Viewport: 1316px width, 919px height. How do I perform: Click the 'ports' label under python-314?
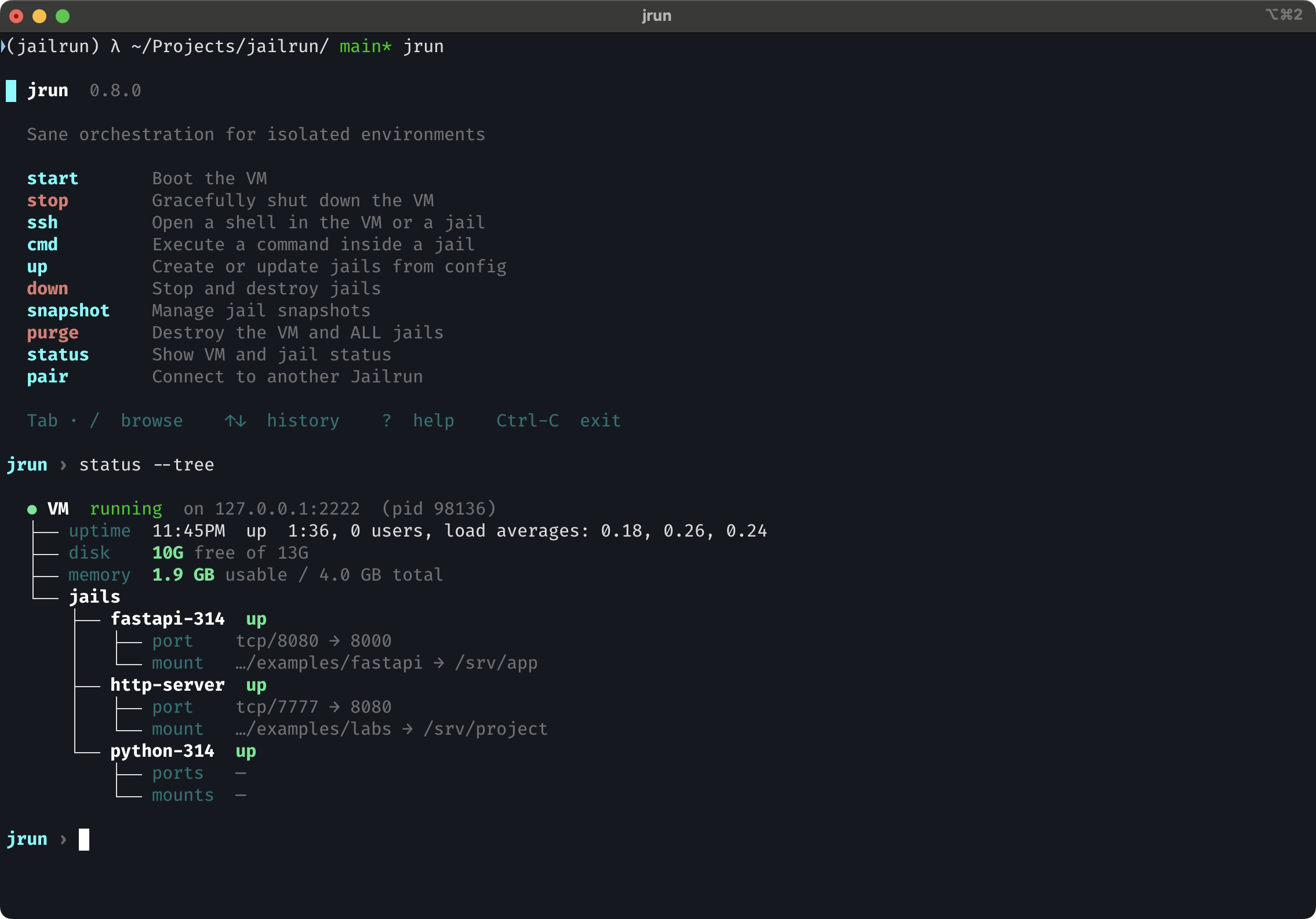tap(178, 774)
